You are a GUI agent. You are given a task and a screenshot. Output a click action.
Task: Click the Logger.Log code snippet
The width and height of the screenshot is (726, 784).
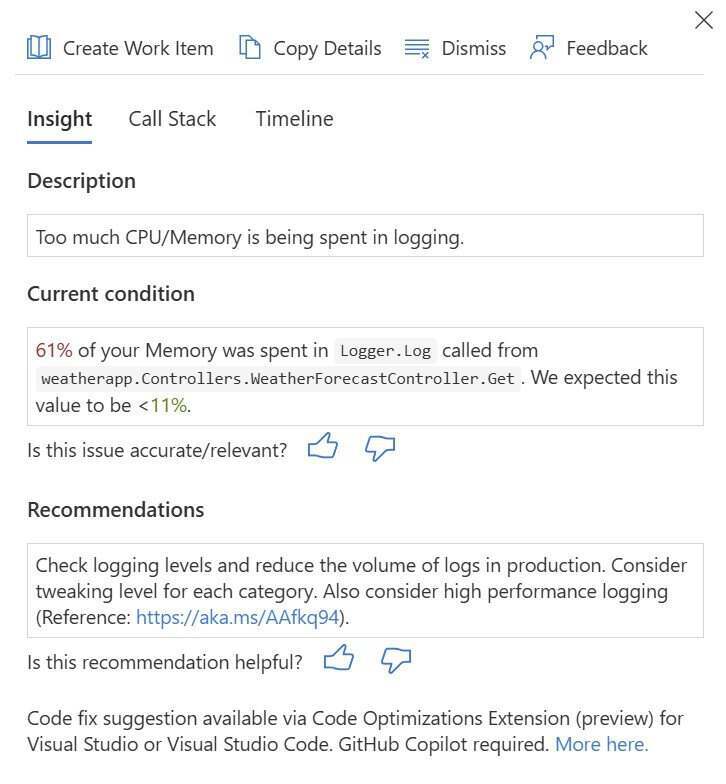point(385,351)
